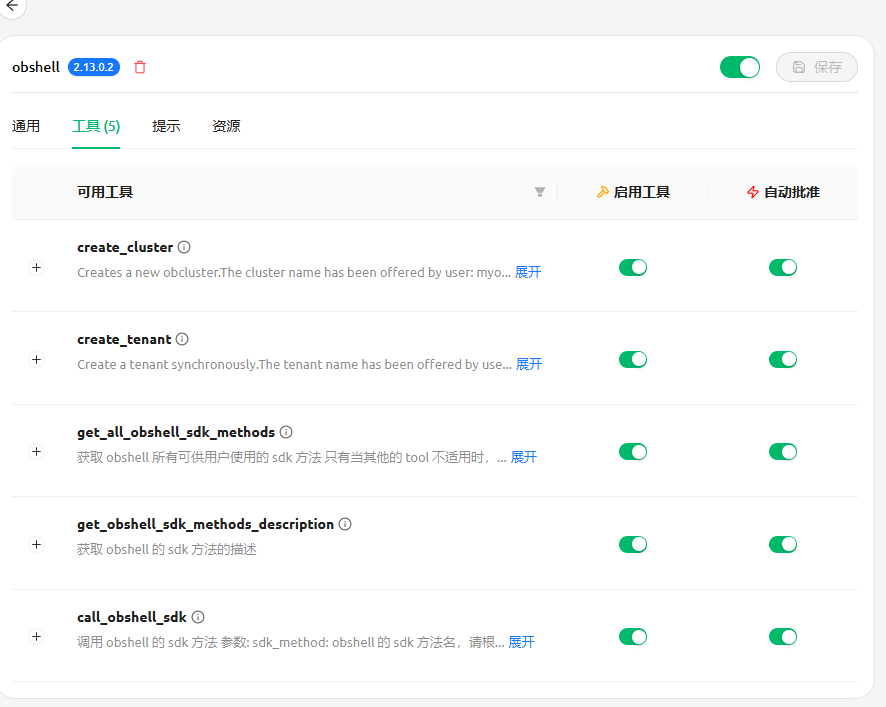Toggle the obshell server master switch
Viewport: 886px width, 707px height.
(740, 67)
